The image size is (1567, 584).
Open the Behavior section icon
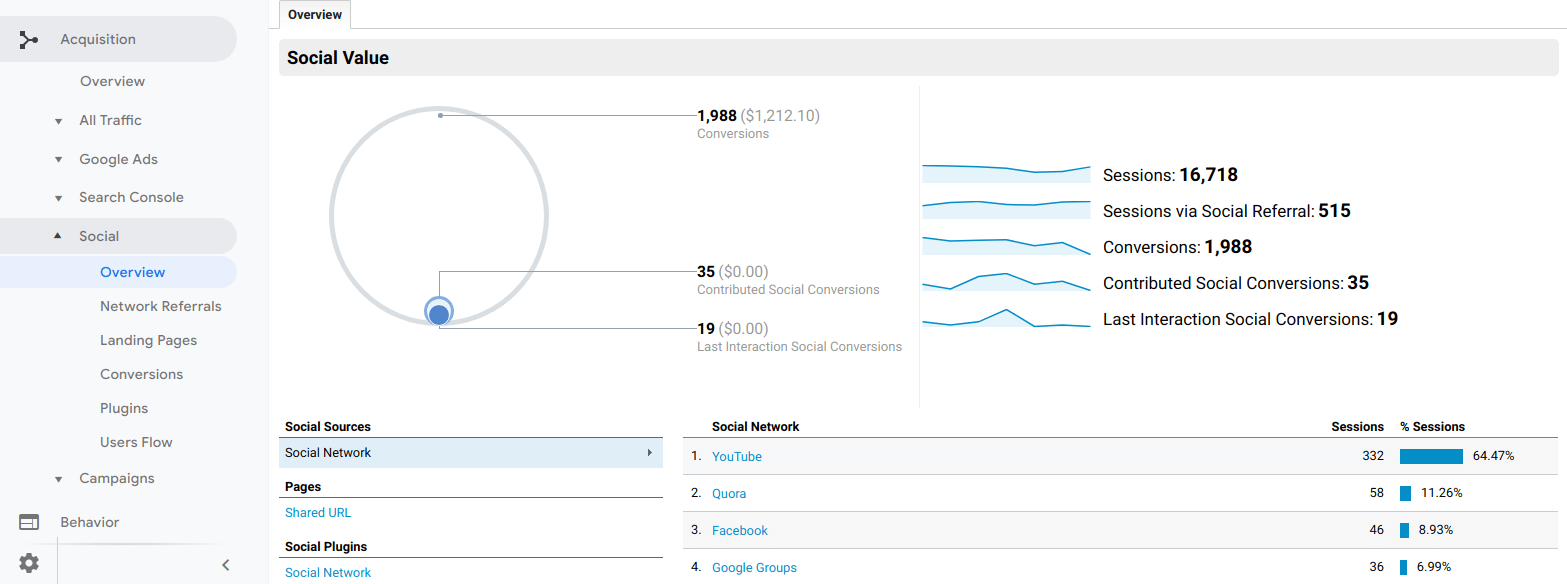(x=29, y=522)
